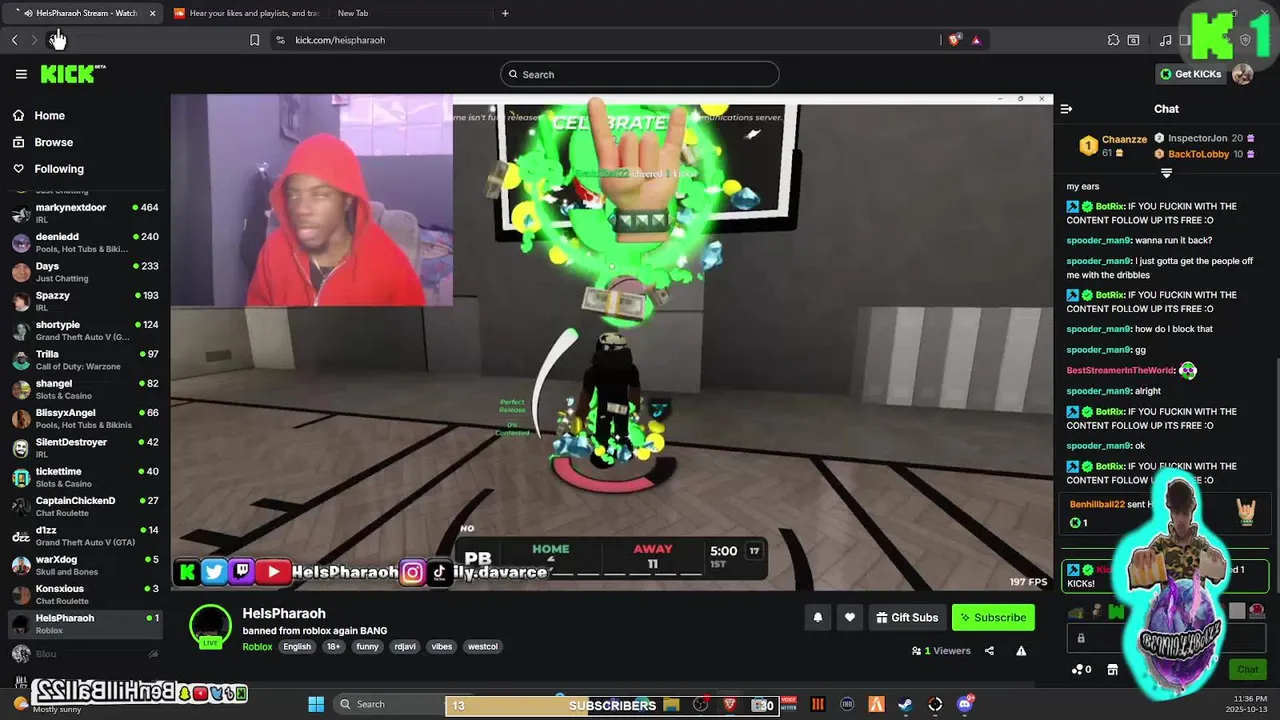Open SilentDestroyer channel in sidebar
Screen dimensions: 1280x720
tap(85, 447)
